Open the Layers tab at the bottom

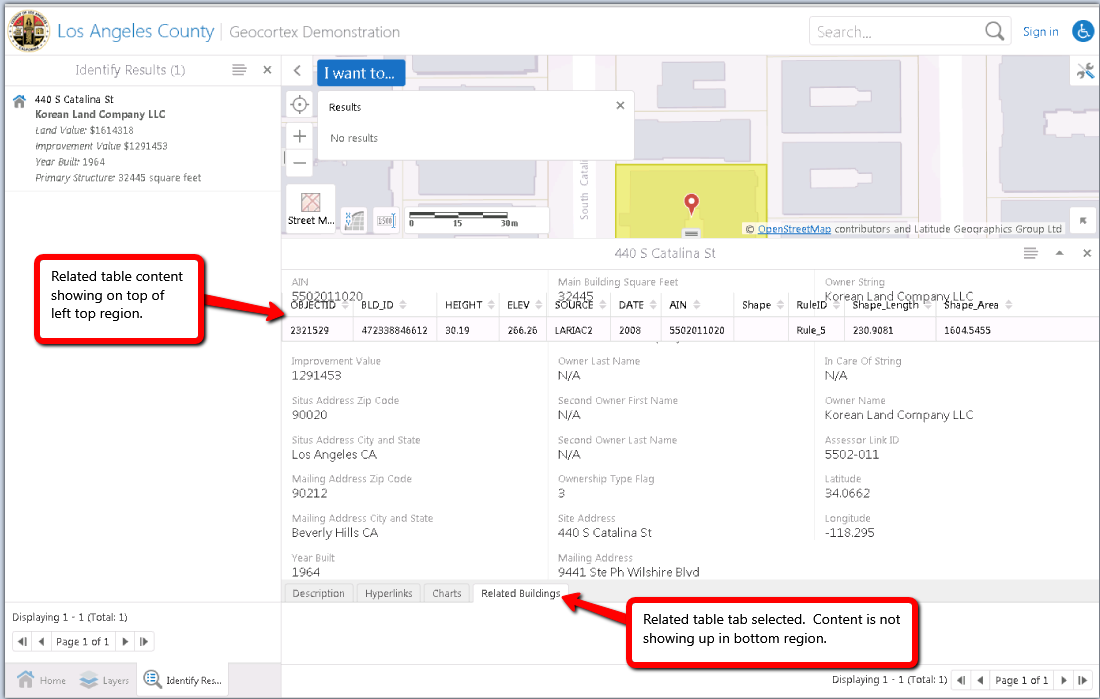click(105, 680)
